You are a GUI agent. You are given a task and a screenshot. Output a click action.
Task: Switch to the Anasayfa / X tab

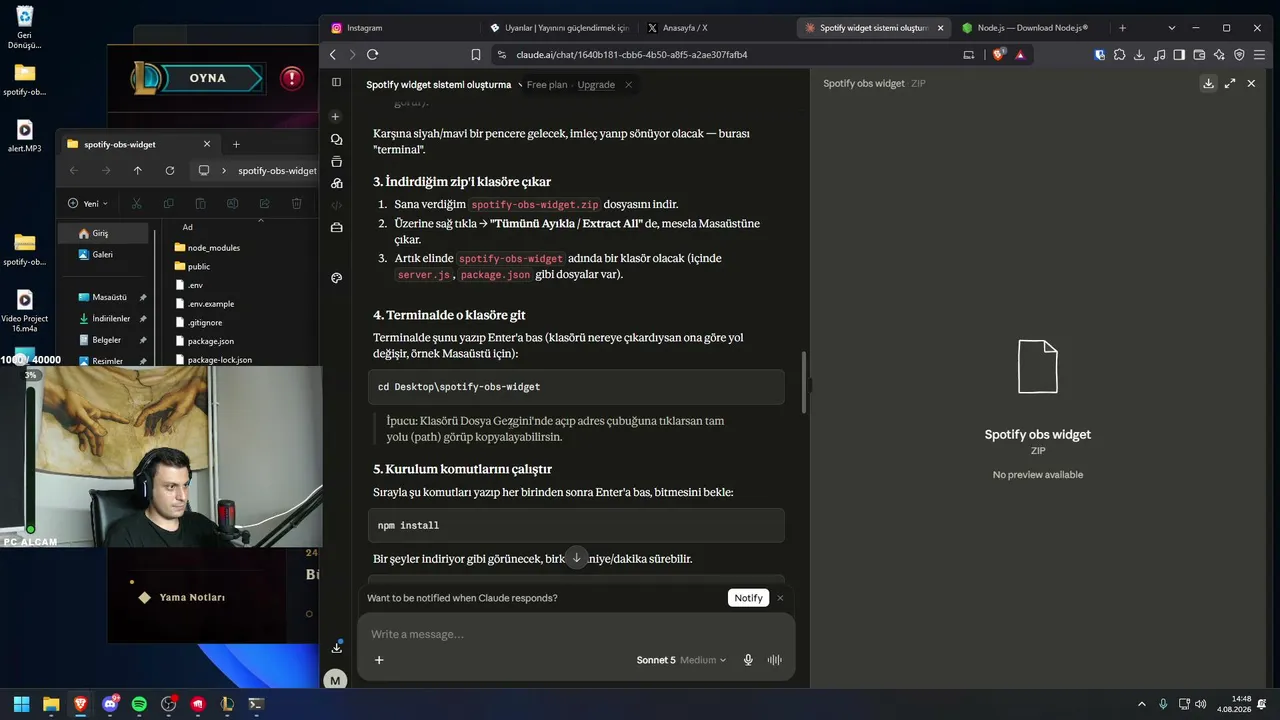pos(717,28)
